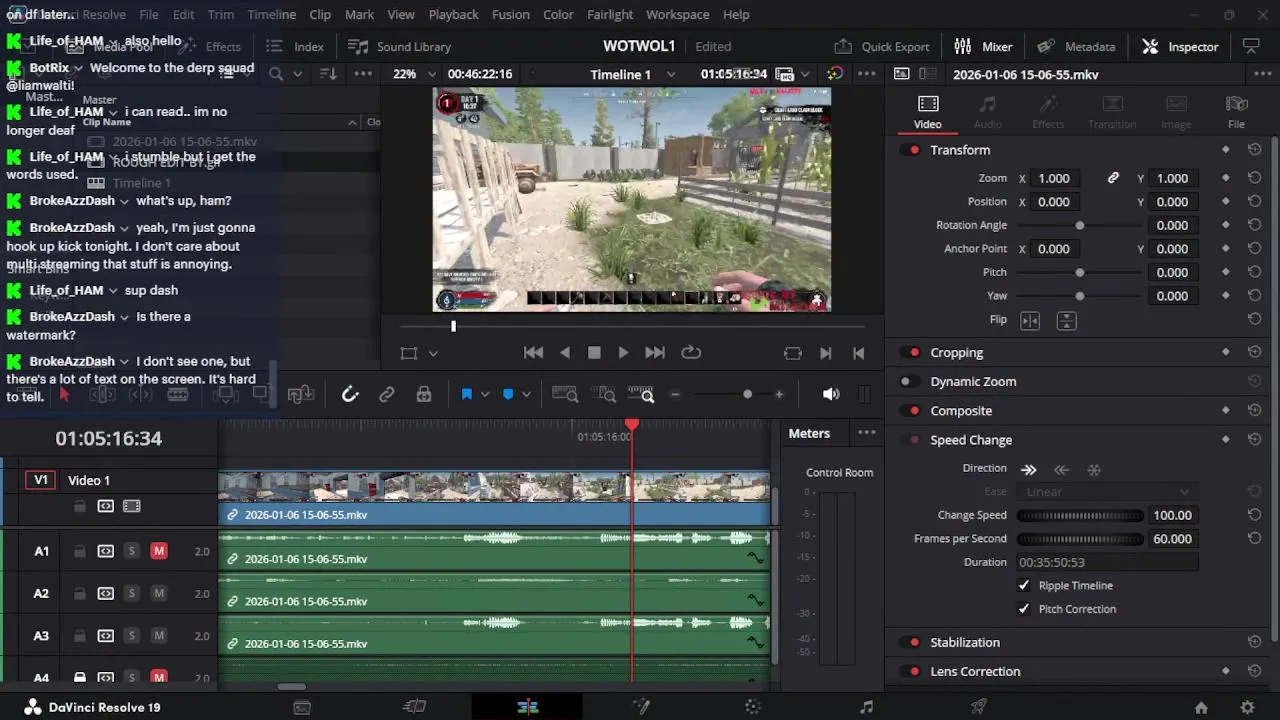The width and height of the screenshot is (1280, 720).
Task: Uncheck the Ripple Timeline checkbox
Action: 1023,586
